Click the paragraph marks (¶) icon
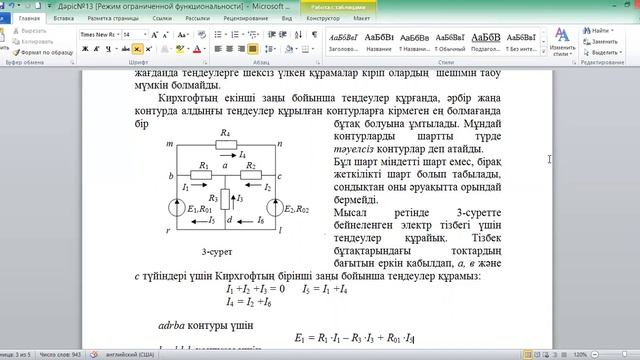 pos(314,35)
